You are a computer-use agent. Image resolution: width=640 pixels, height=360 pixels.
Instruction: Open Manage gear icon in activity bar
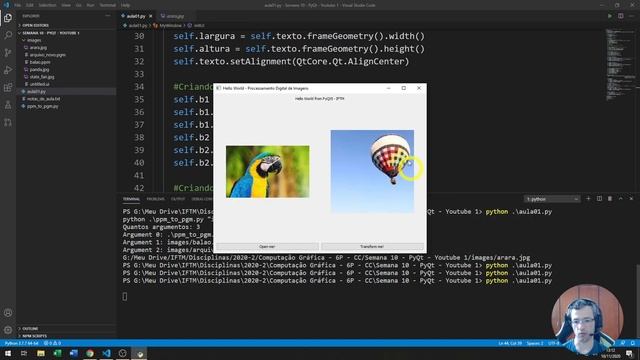tap(8, 330)
